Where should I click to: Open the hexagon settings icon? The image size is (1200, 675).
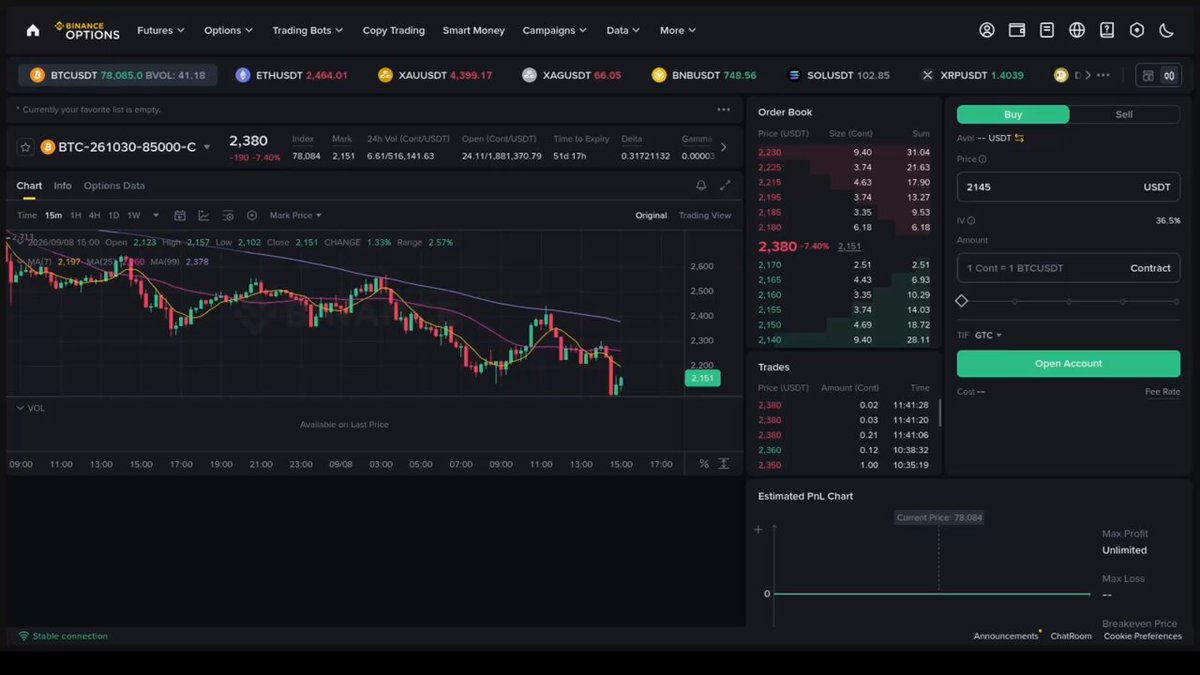click(x=1137, y=30)
